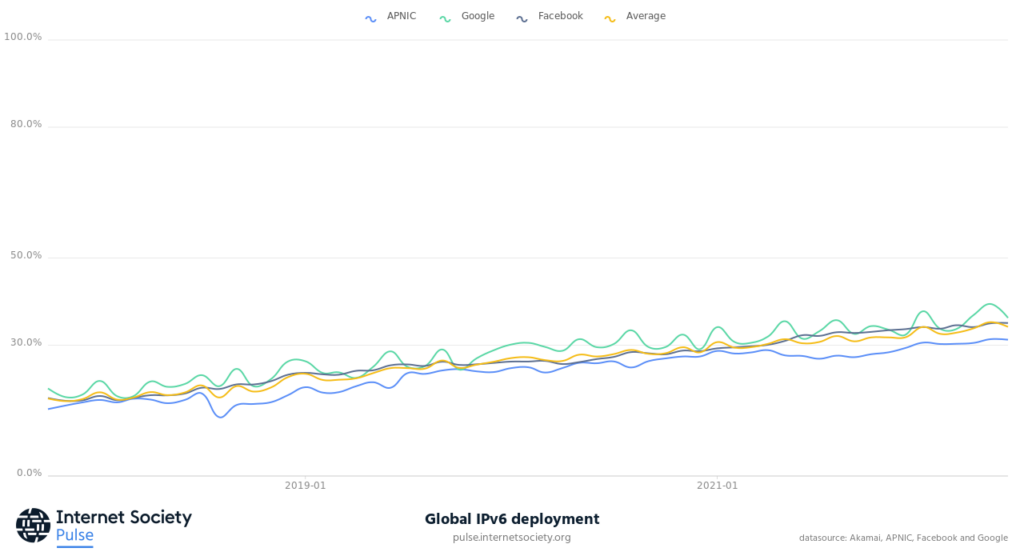This screenshot has height=556, width=1024.
Task: Click the 'Global IPv6 deployment' chart title
Action: (512, 519)
